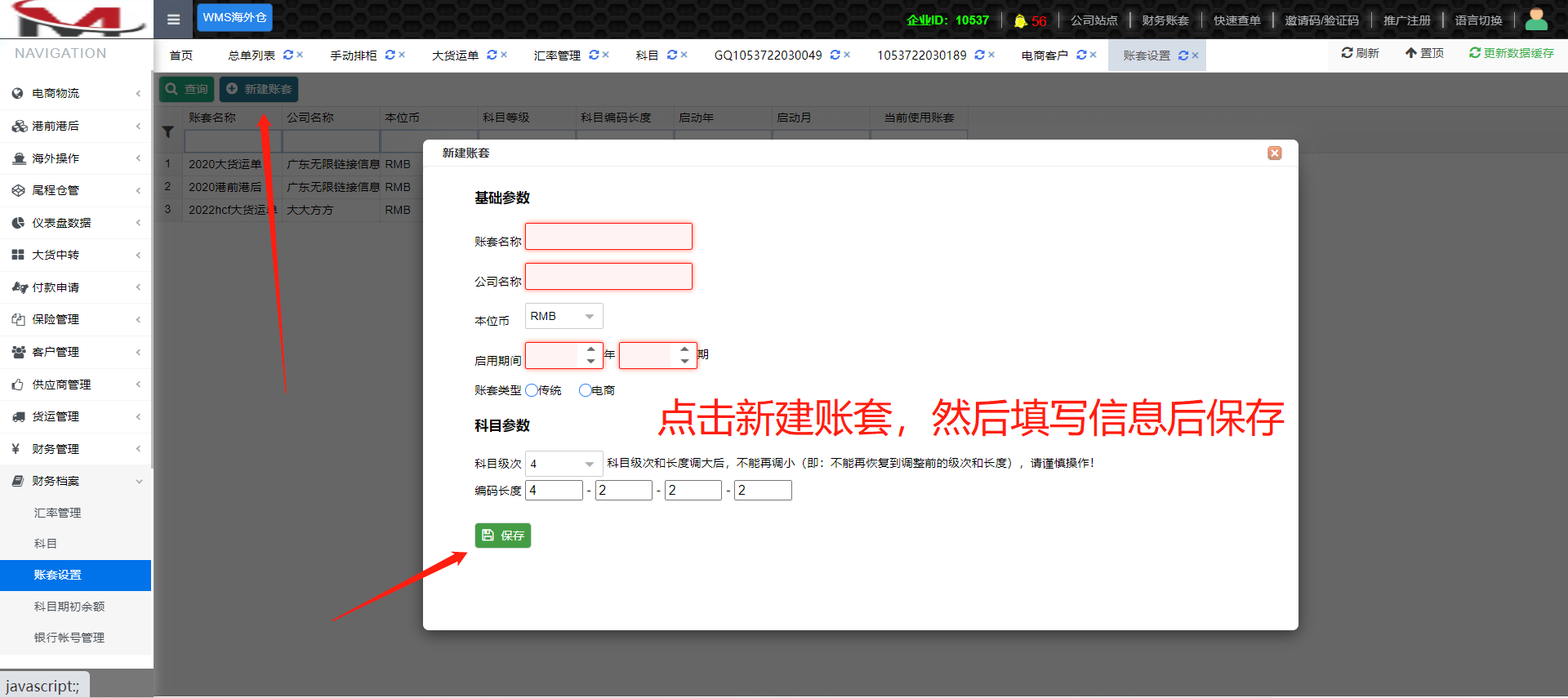
Task: Open 快速查单 in top bar
Action: [x=1236, y=20]
